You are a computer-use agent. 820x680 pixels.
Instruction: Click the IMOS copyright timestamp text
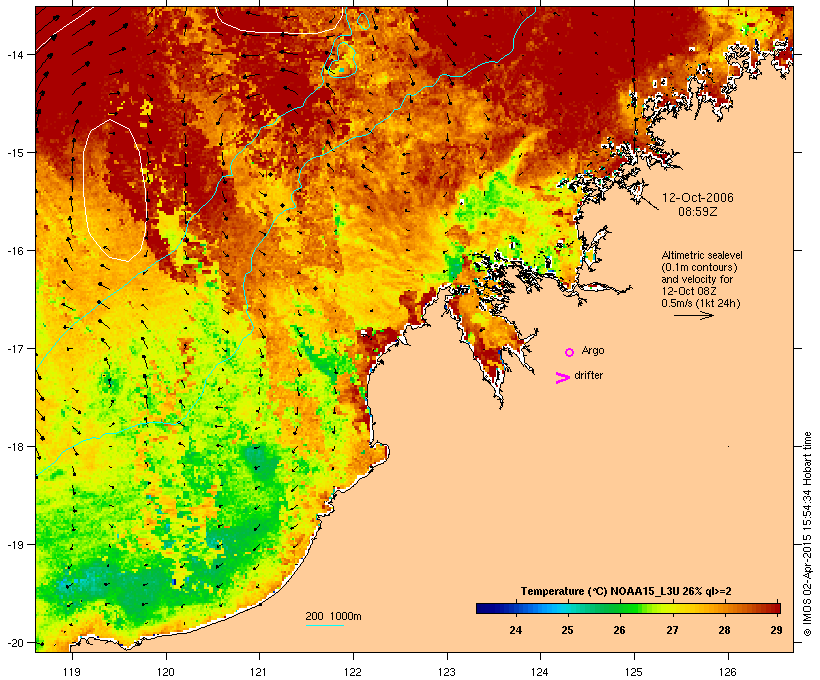coord(807,534)
